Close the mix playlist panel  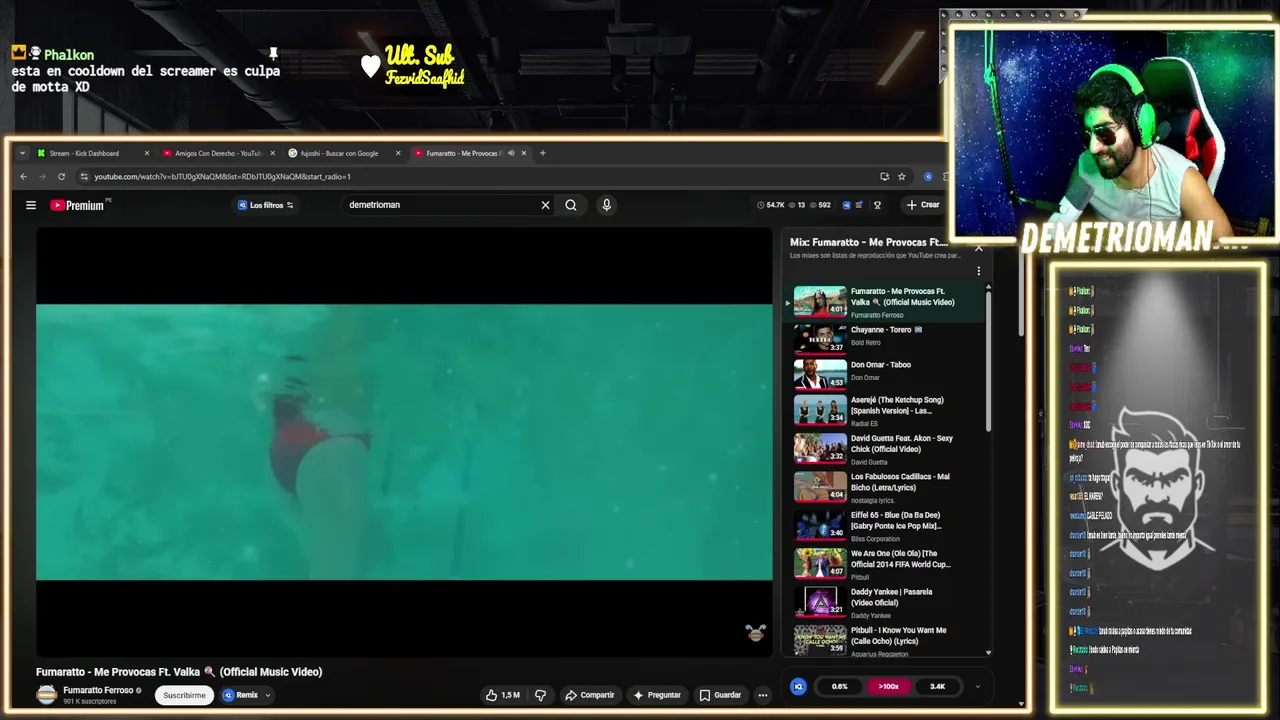point(978,248)
